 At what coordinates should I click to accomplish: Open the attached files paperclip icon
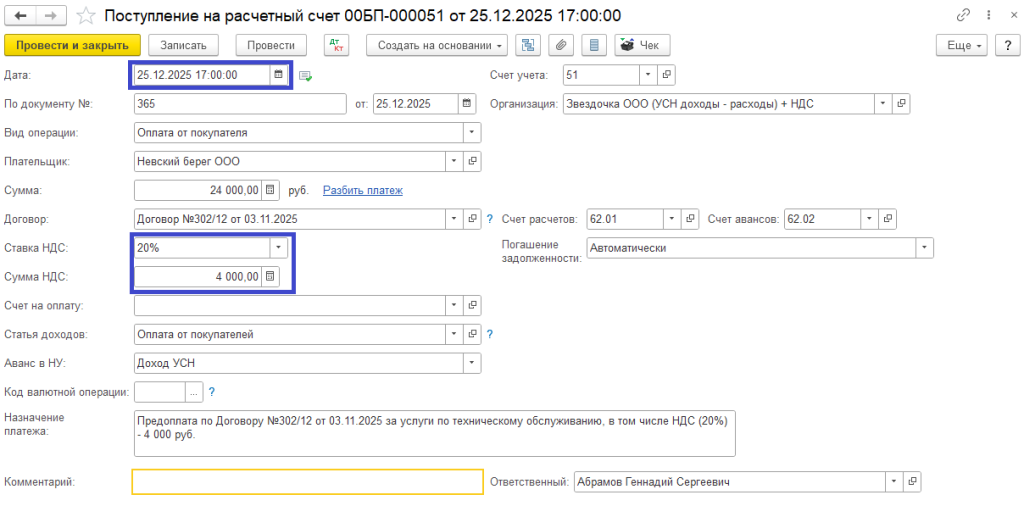[562, 45]
